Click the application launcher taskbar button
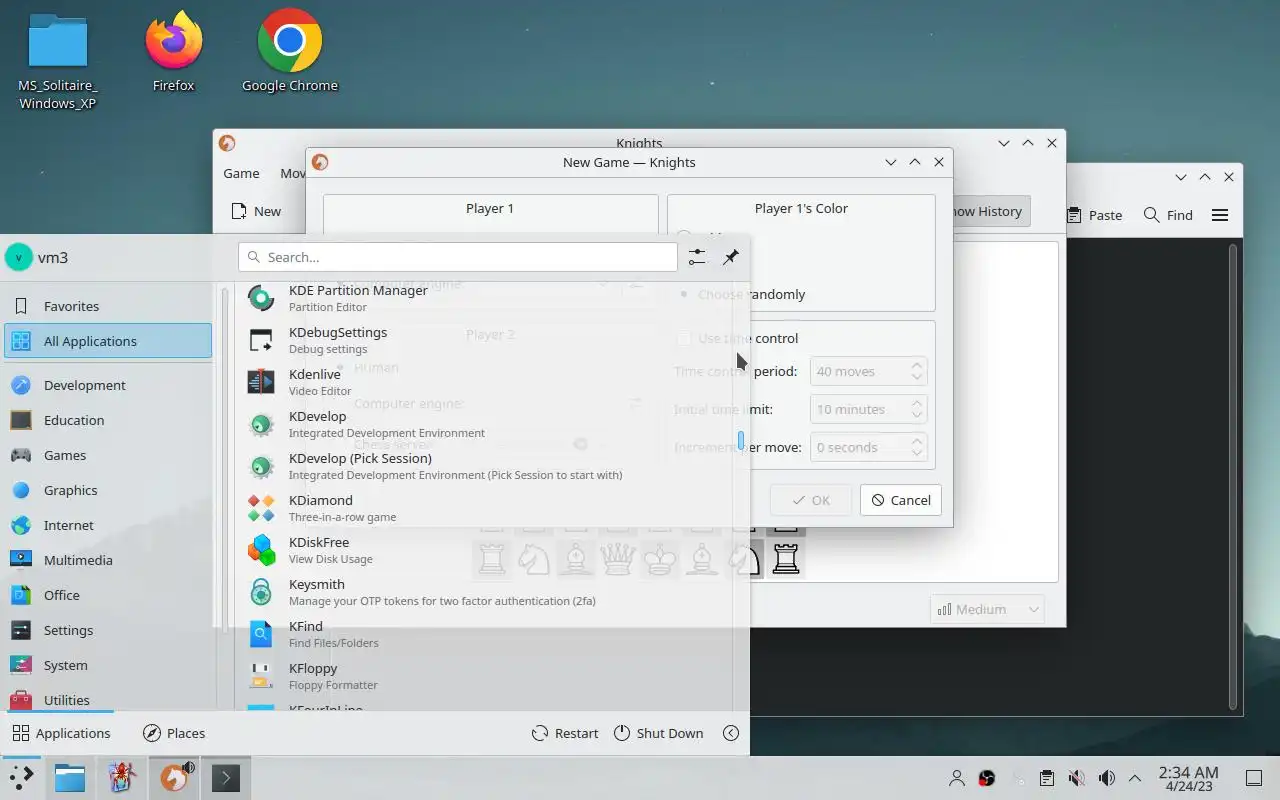 click(x=21, y=777)
